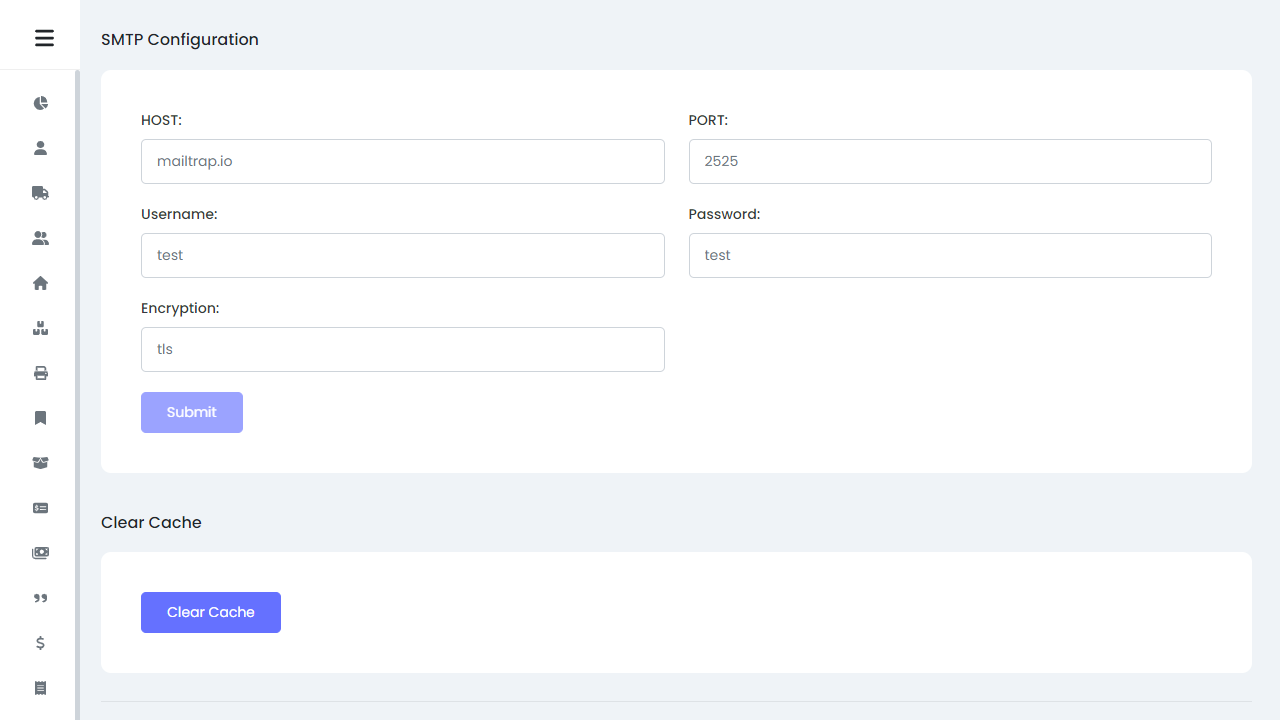Click the single user icon in sidebar
The width and height of the screenshot is (1280, 720).
click(40, 148)
